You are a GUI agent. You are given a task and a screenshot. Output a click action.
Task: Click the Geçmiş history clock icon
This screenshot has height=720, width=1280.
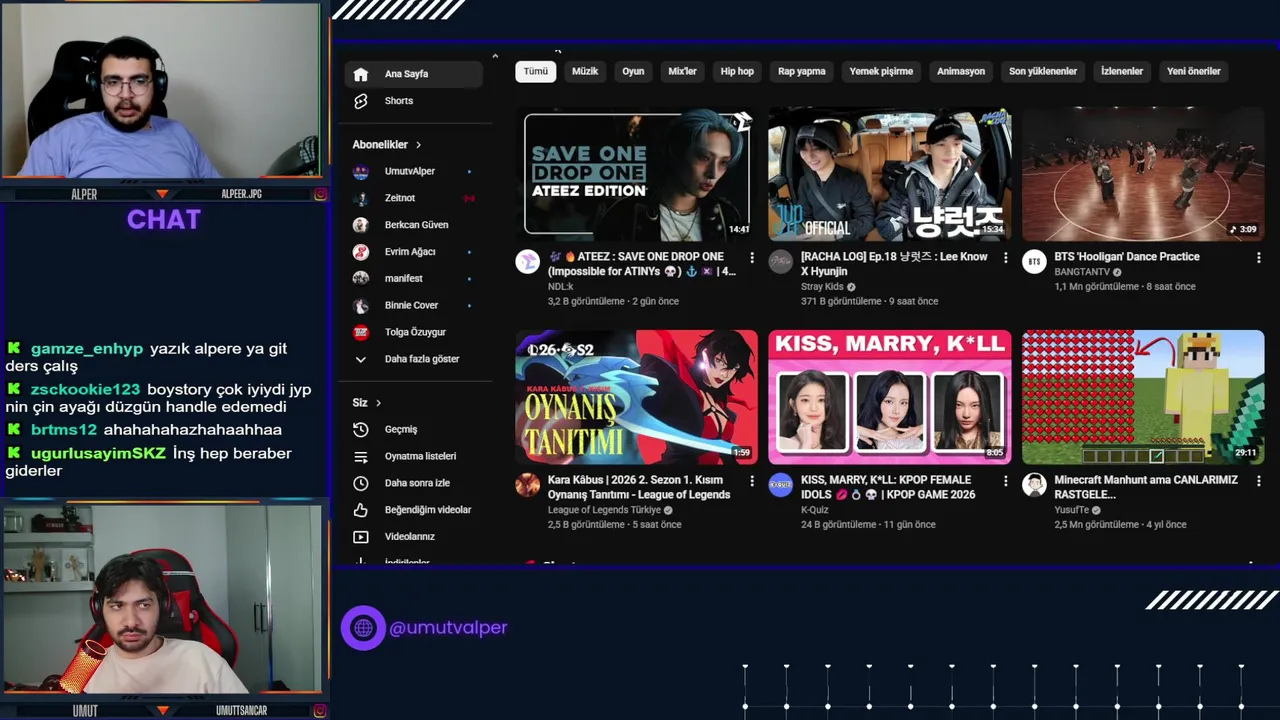tap(361, 429)
